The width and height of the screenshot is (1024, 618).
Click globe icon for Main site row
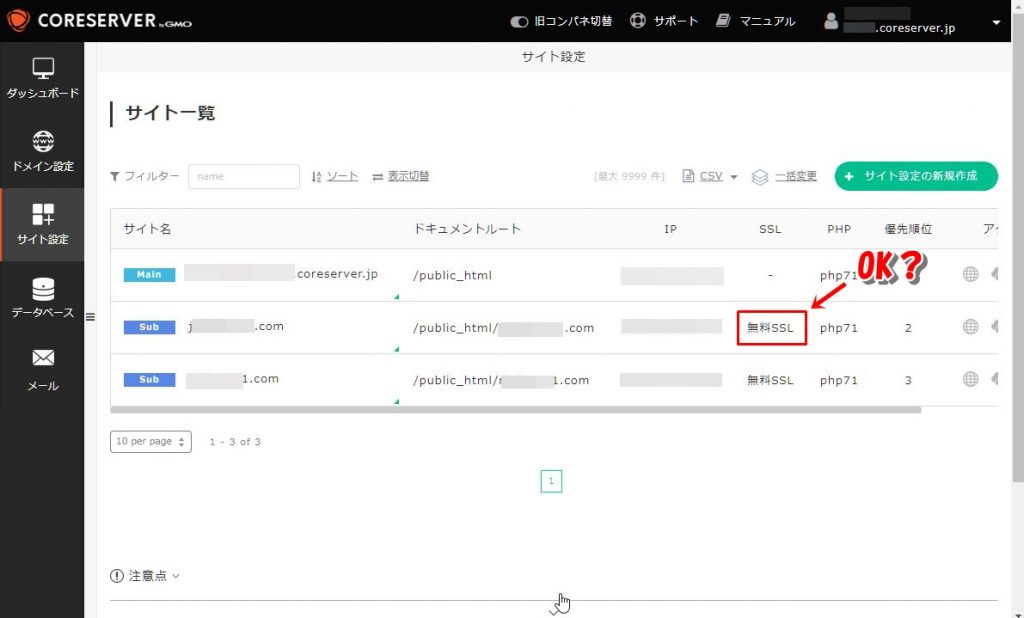coord(970,274)
